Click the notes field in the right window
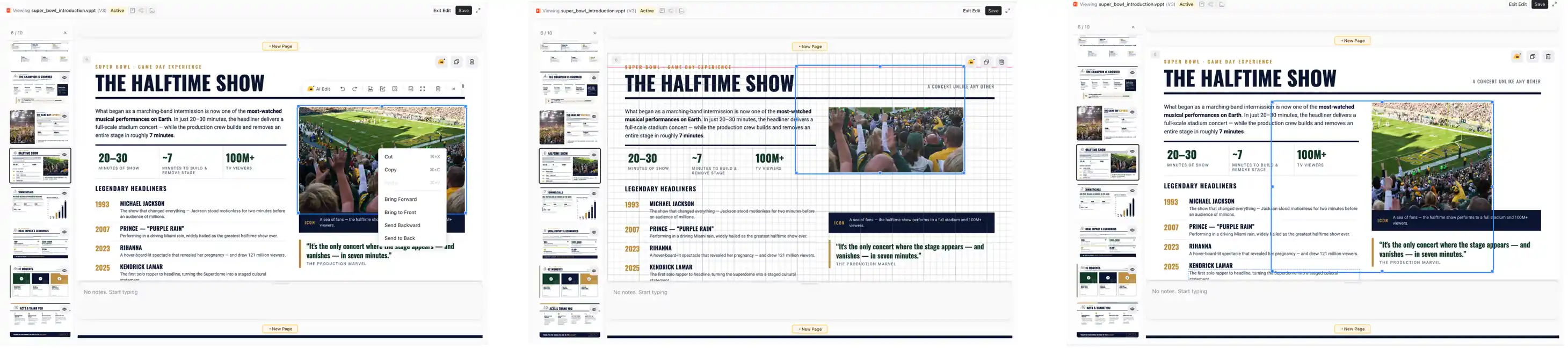 [1353, 301]
